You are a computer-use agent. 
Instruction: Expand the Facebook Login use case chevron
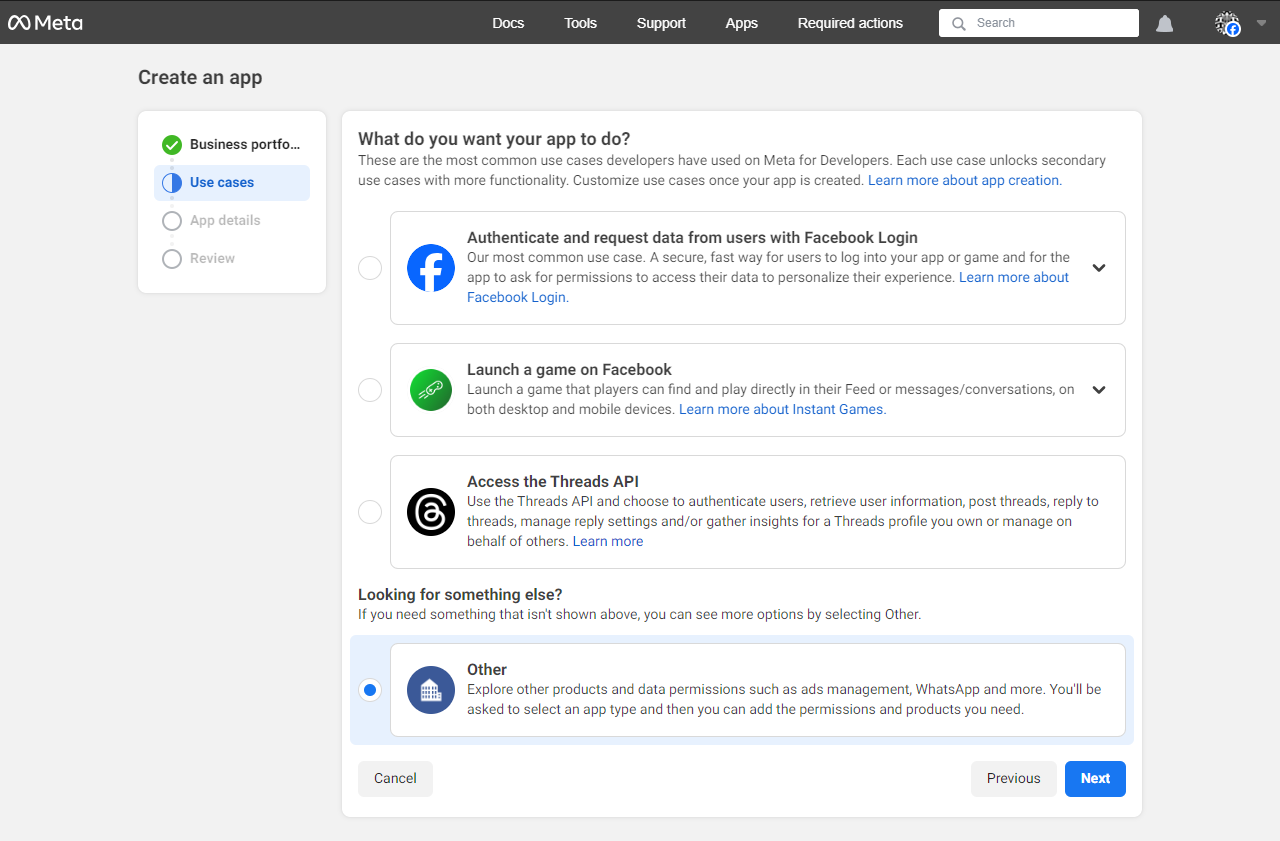tap(1099, 268)
